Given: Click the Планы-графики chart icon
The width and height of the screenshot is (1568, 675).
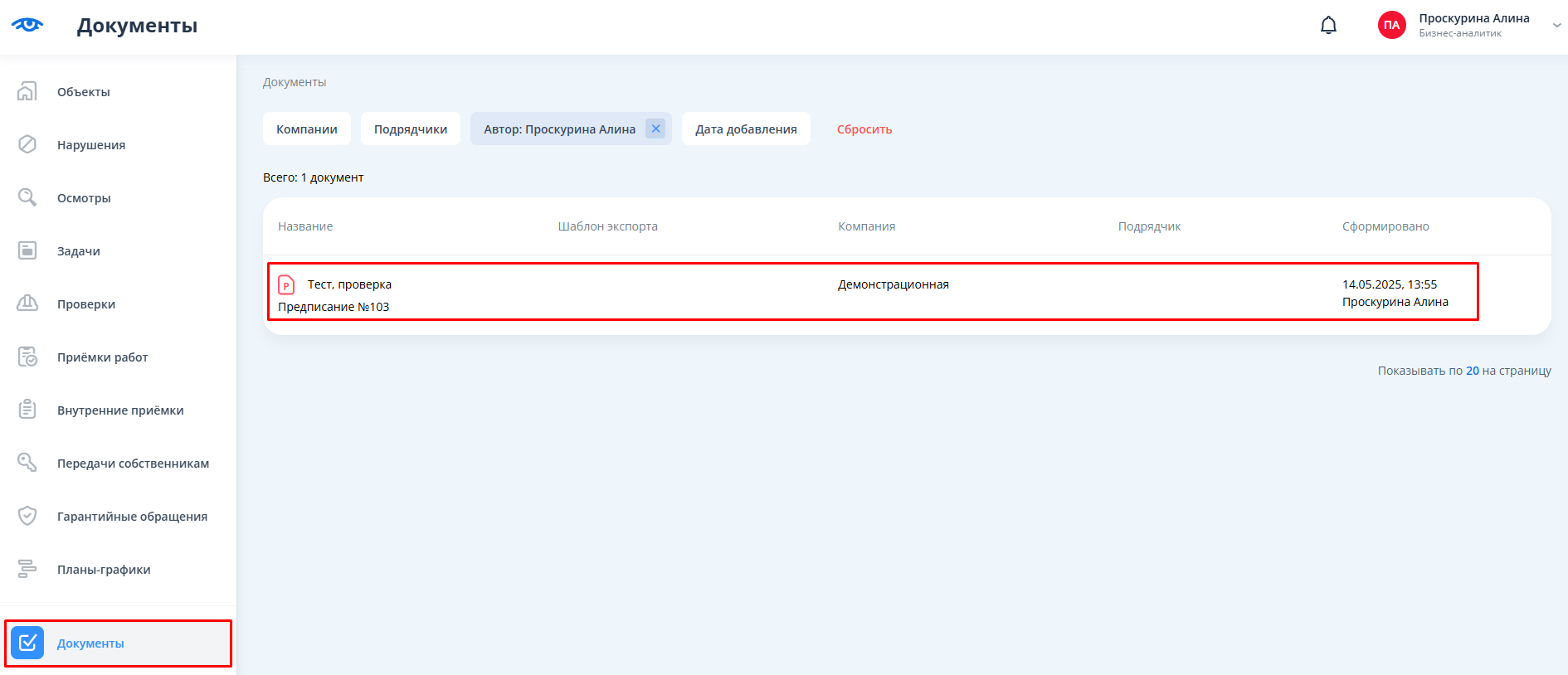Looking at the screenshot, I should (27, 569).
